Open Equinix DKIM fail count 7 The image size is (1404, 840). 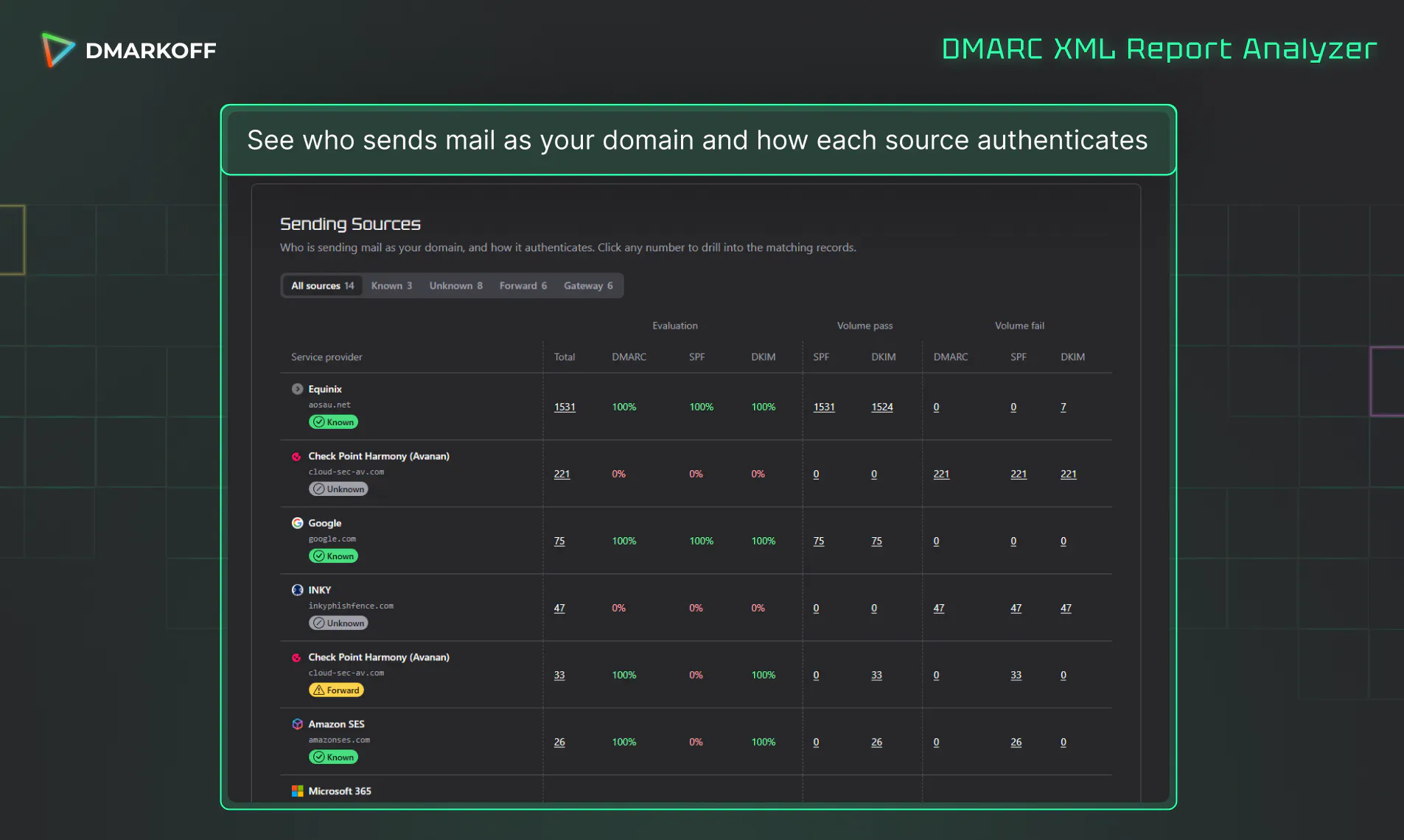point(1064,407)
